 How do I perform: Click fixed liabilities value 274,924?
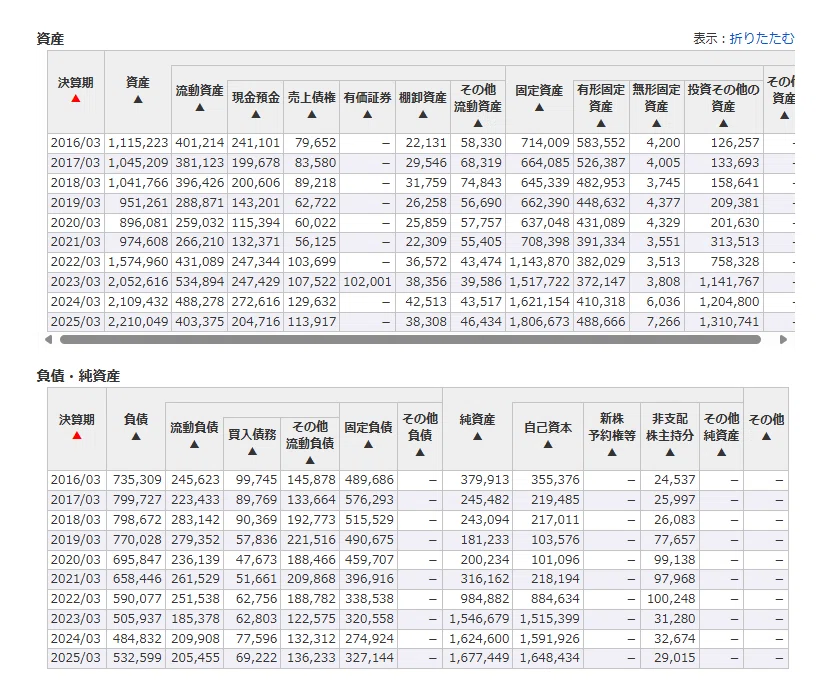(369, 639)
